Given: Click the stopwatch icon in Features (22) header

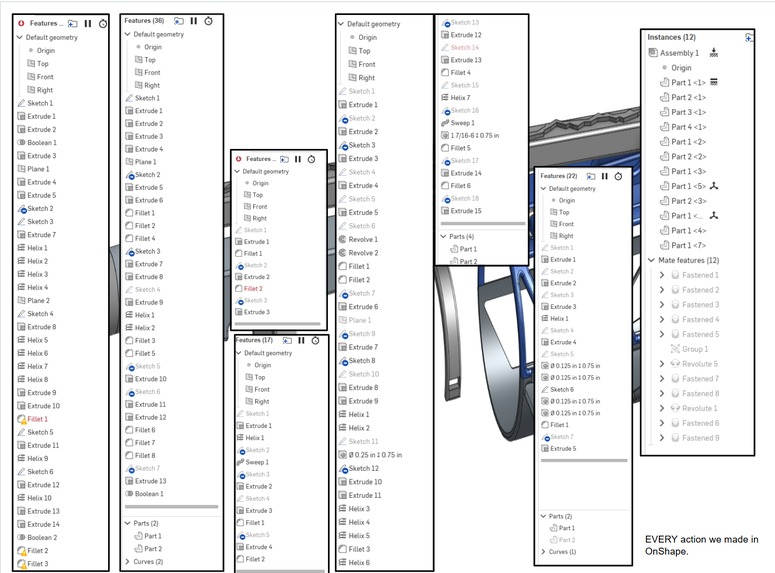Looking at the screenshot, I should (618, 176).
